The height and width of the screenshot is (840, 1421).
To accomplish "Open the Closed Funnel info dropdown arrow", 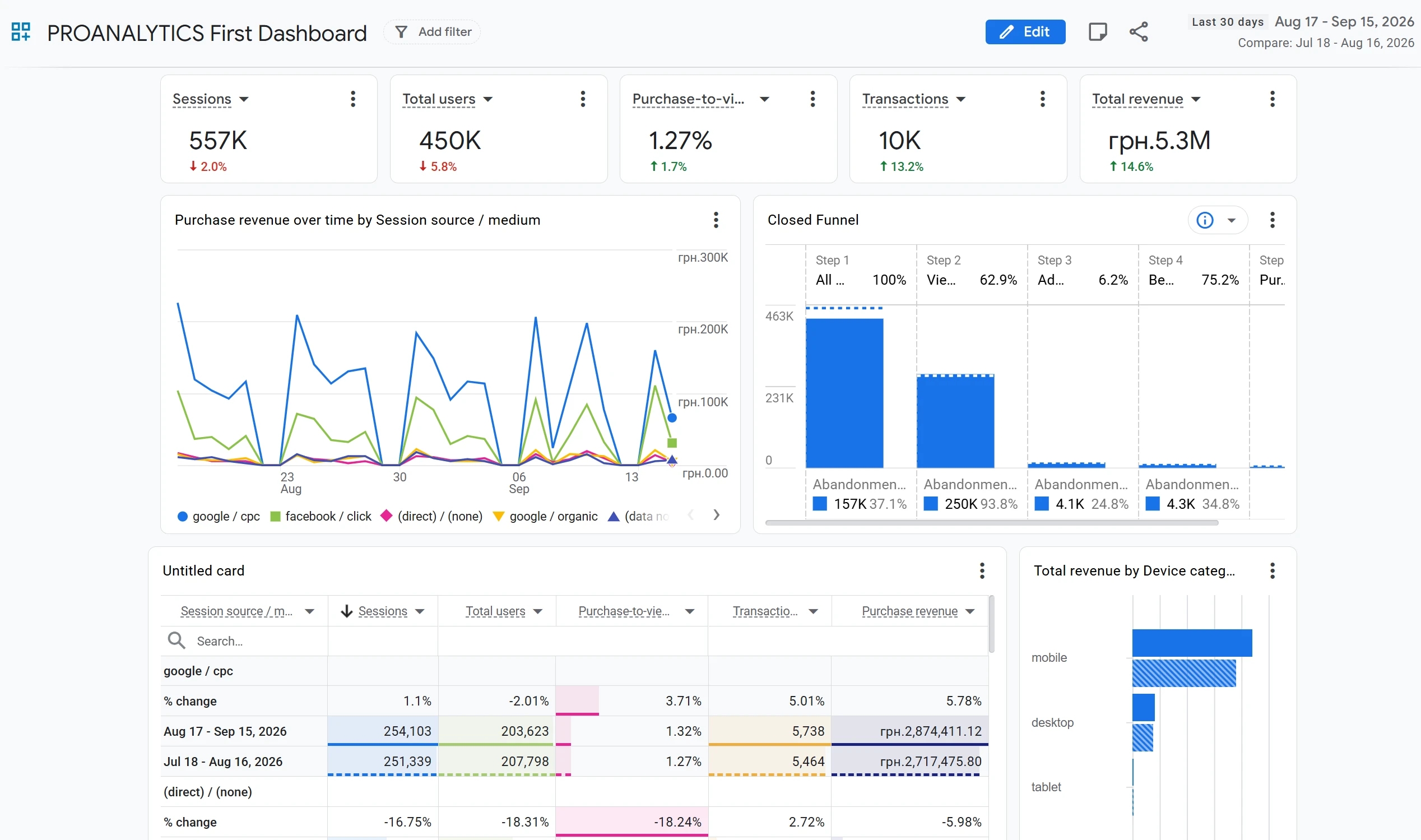I will [x=1232, y=221].
